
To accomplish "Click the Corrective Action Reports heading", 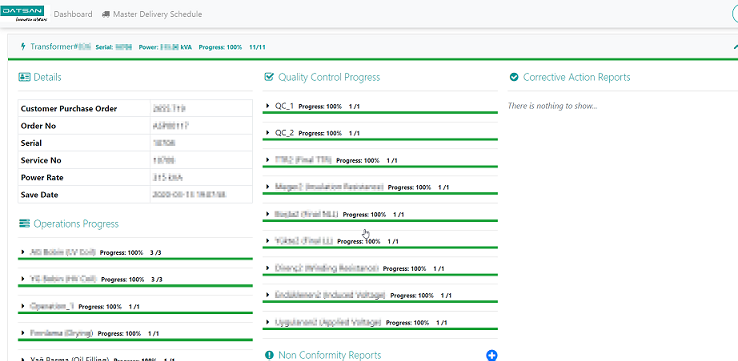I will [577, 77].
